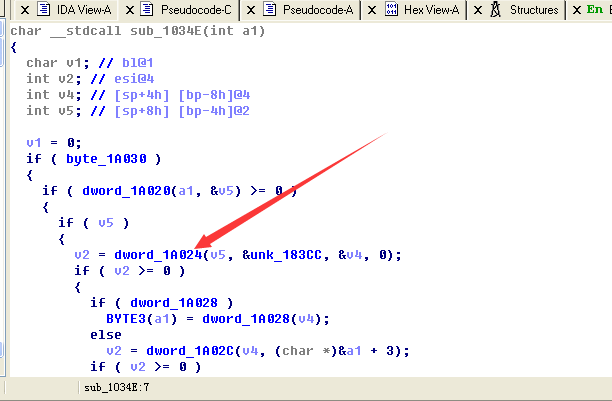612x401 pixels.
Task: Close the Hex View-A tab
Action: [x=371, y=10]
